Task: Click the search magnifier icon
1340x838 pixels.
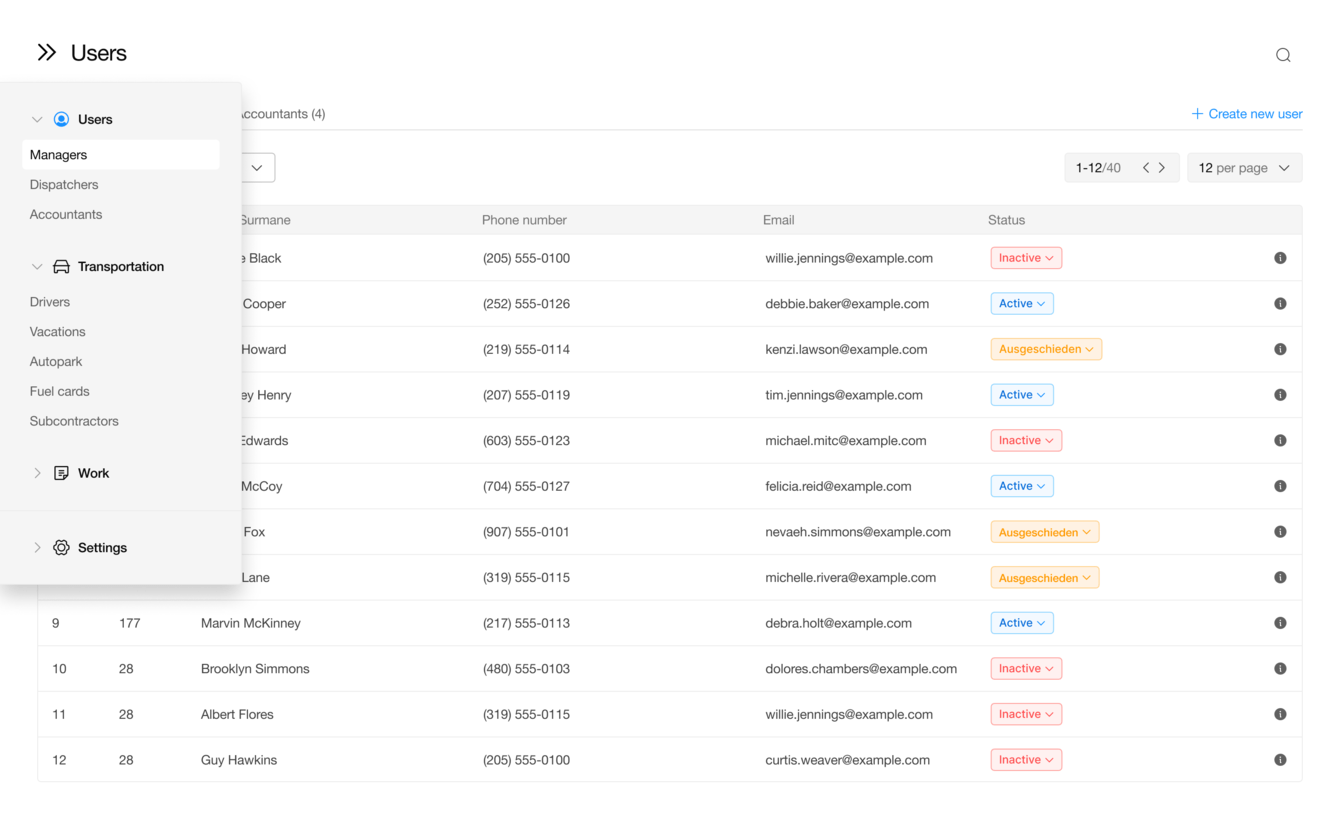Action: 1283,55
